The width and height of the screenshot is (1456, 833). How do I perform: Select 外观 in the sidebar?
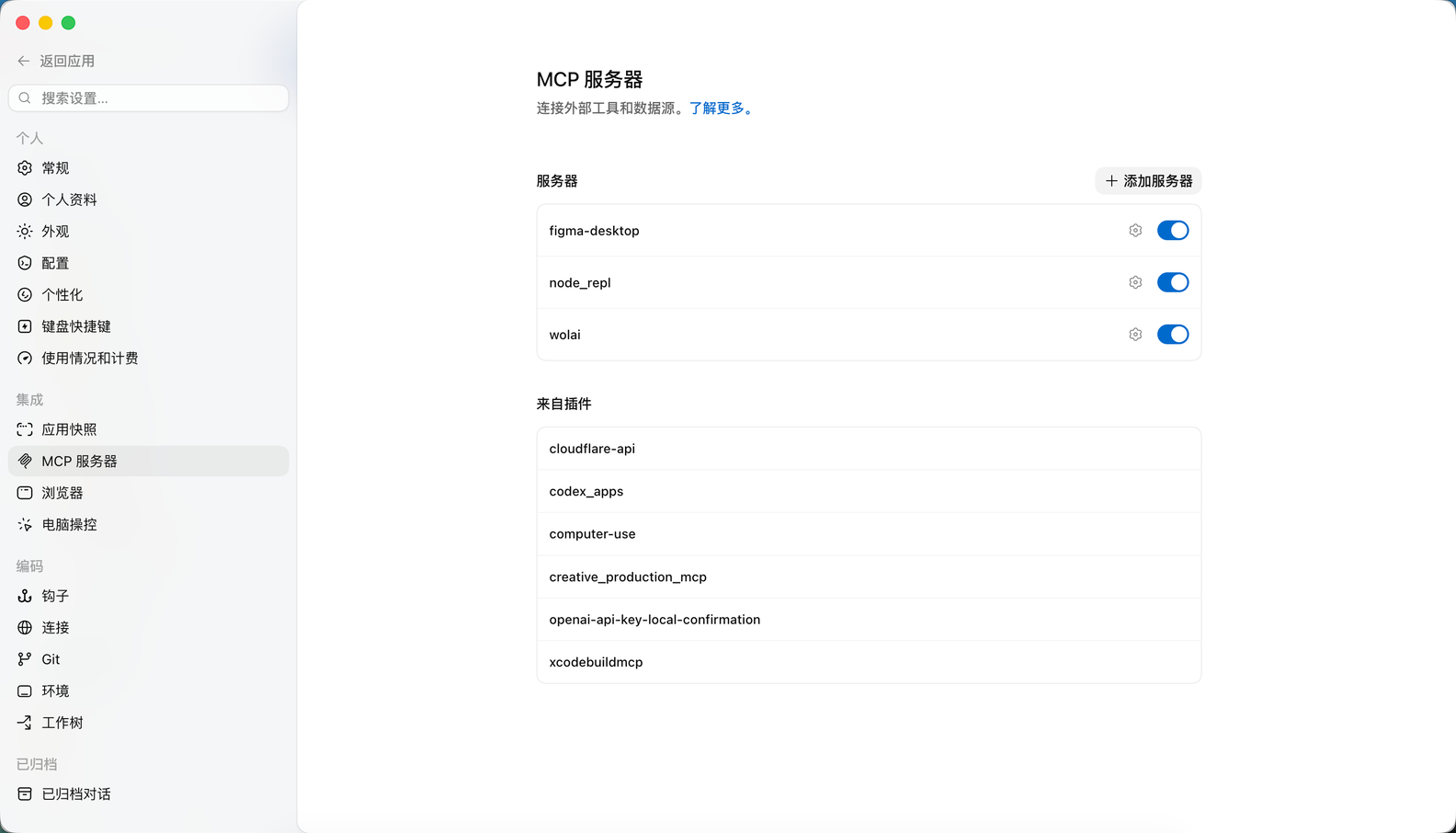148,232
